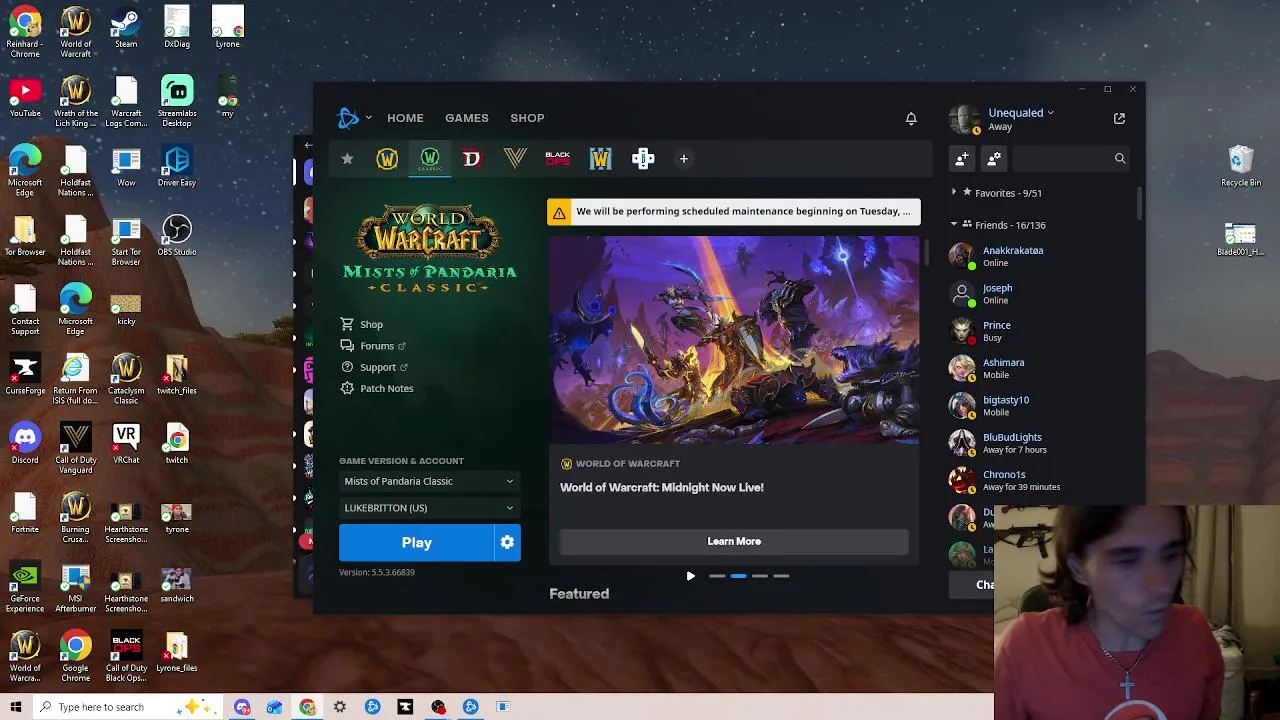Click Steam desktop icon
Viewport: 1280px width, 720px height.
pyautogui.click(x=126, y=28)
